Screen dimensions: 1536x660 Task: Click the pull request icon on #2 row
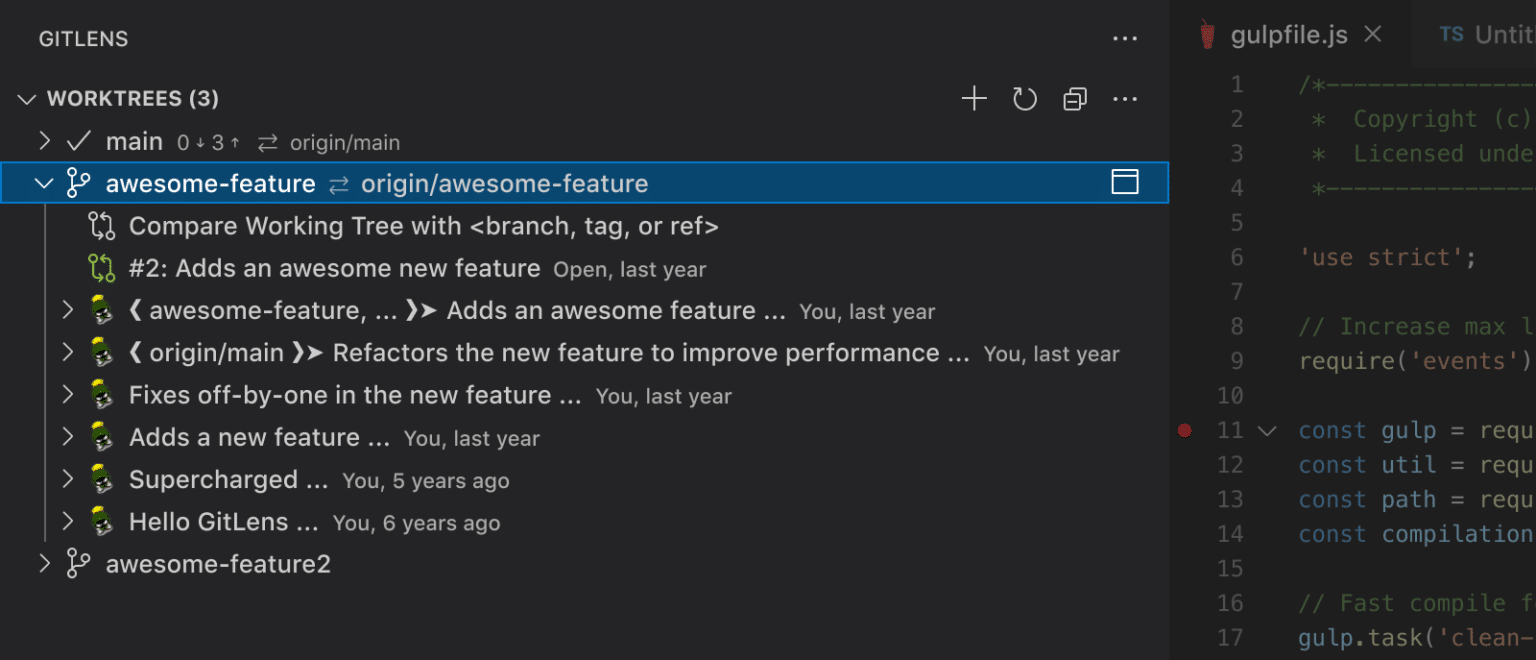click(x=101, y=268)
